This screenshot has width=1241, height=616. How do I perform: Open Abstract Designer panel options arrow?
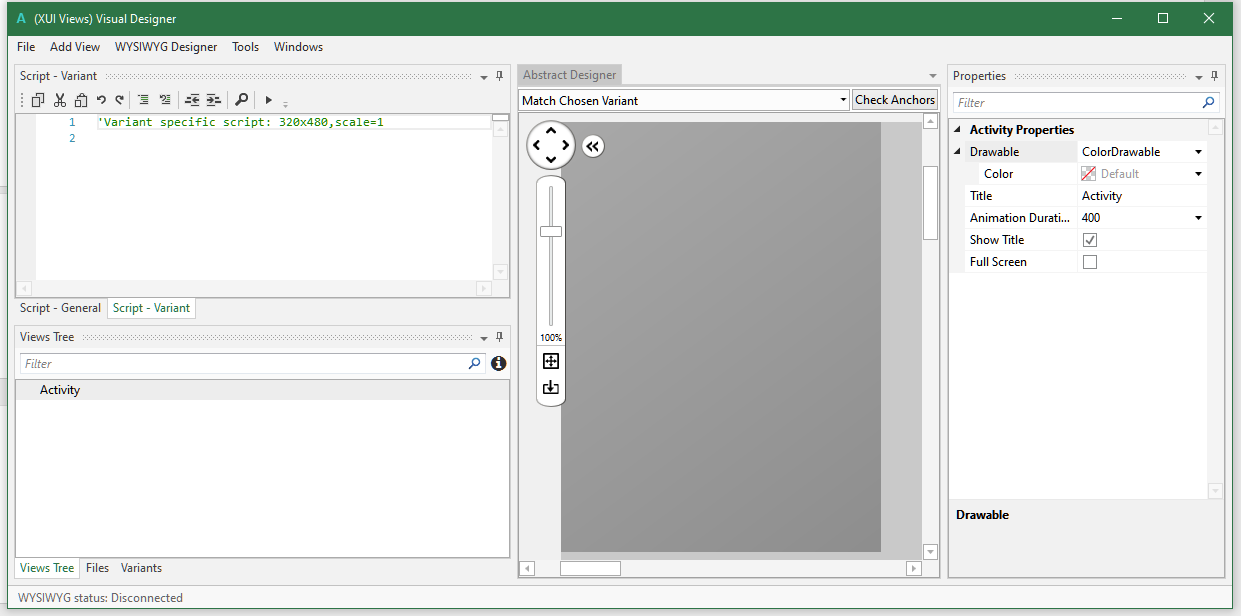(x=933, y=76)
